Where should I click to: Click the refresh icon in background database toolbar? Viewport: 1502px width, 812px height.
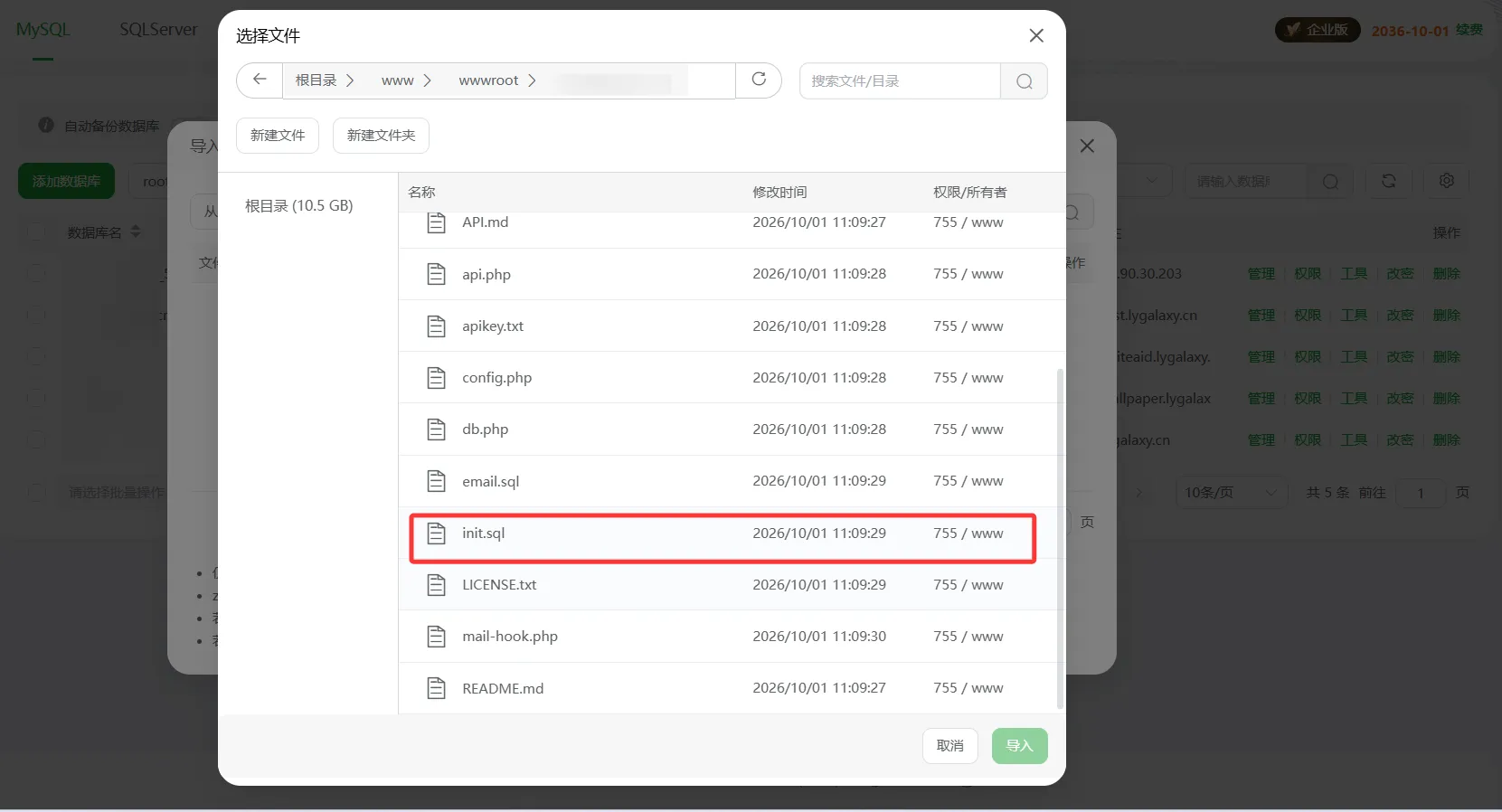pos(1389,181)
